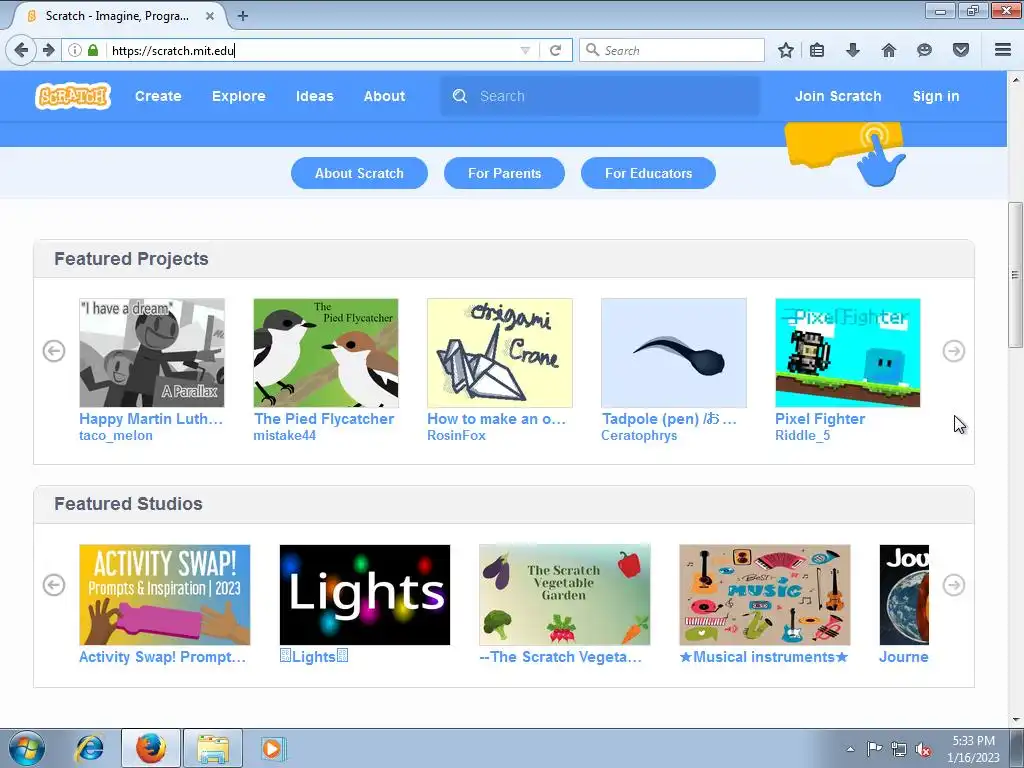Click the magnifier icon in Scratch search
The width and height of the screenshot is (1024, 768).
pyautogui.click(x=460, y=96)
